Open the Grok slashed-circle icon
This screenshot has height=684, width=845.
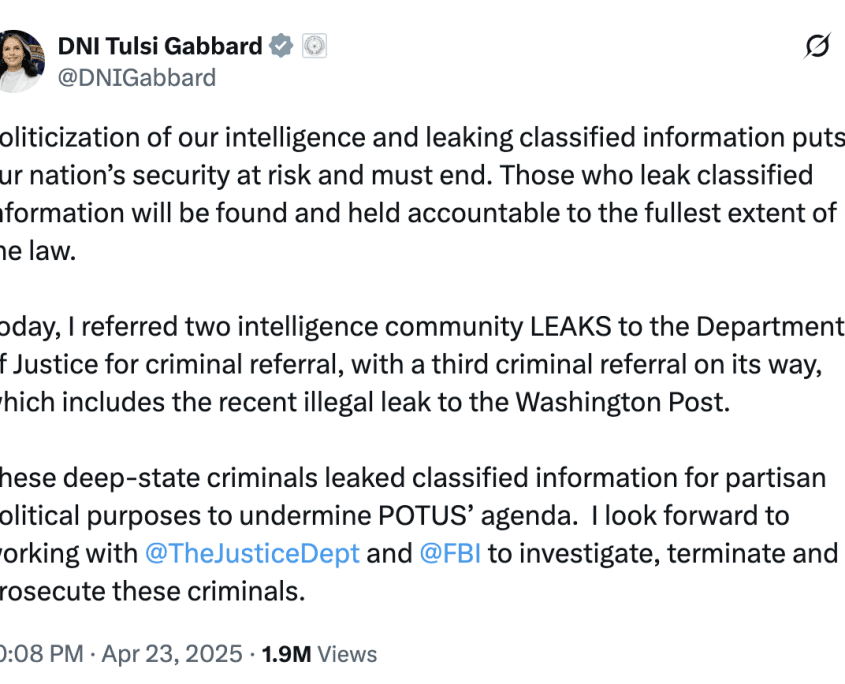(x=817, y=46)
